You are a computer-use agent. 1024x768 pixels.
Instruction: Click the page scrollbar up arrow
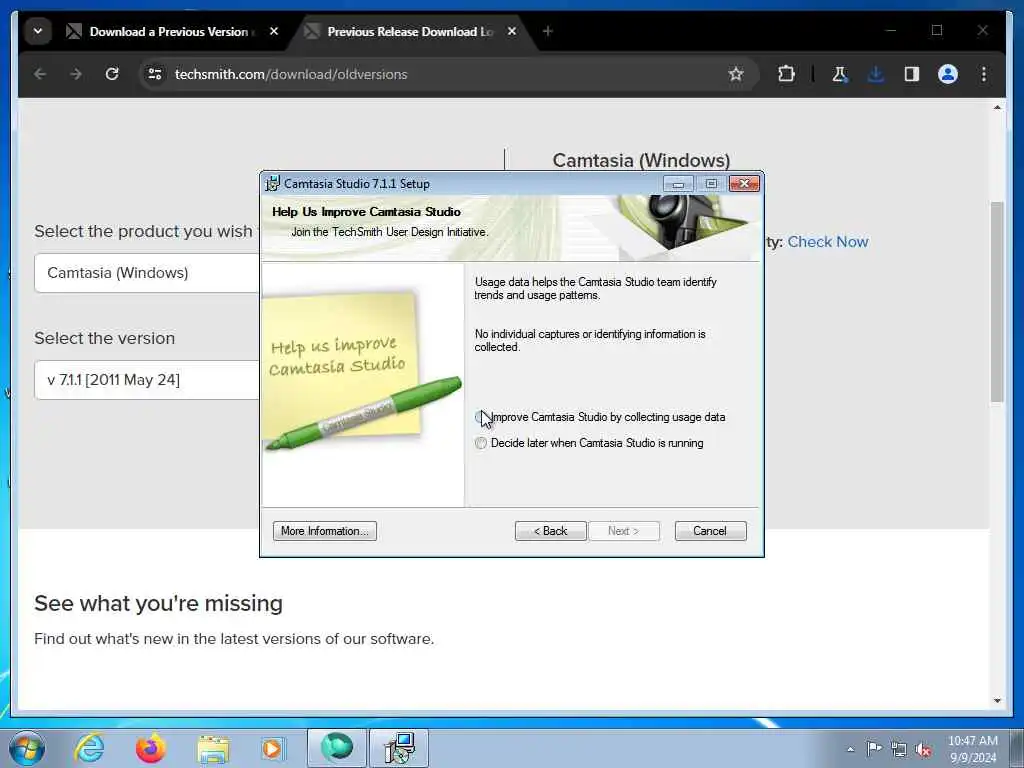(x=997, y=107)
